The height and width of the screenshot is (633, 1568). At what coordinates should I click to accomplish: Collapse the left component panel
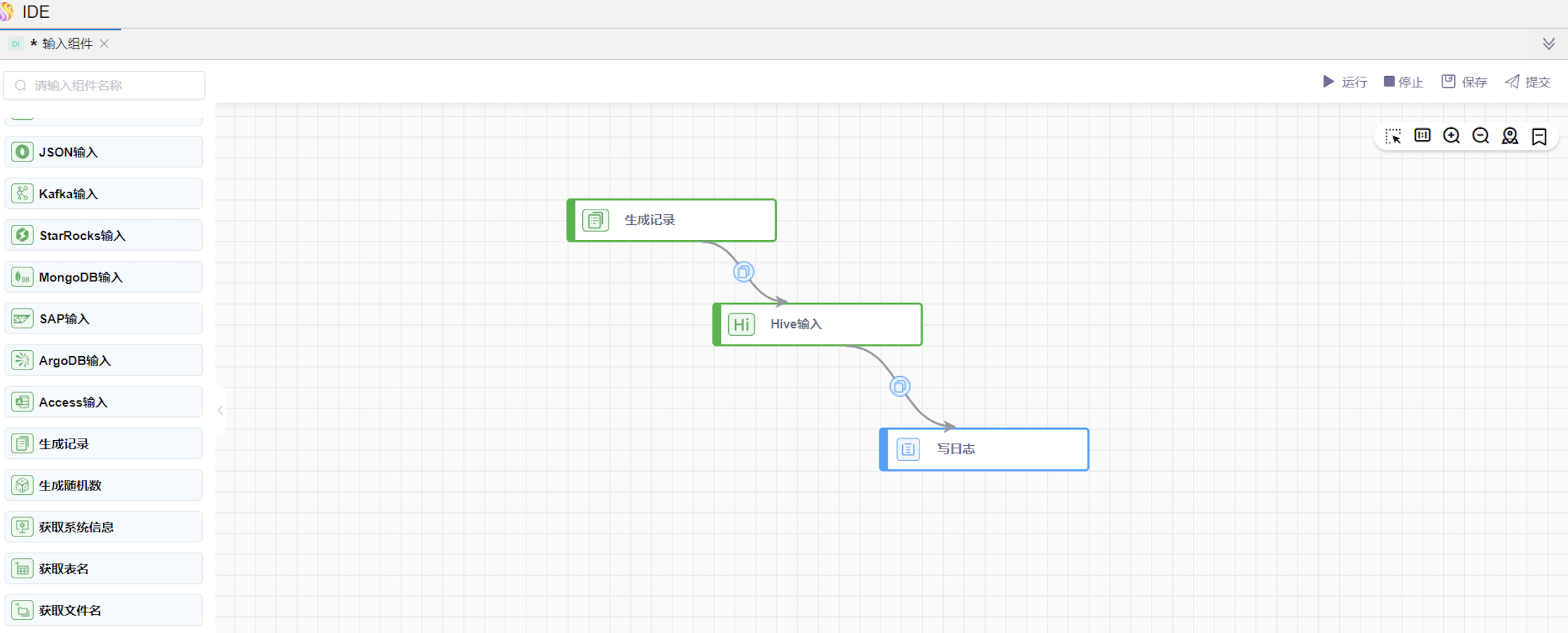(220, 410)
